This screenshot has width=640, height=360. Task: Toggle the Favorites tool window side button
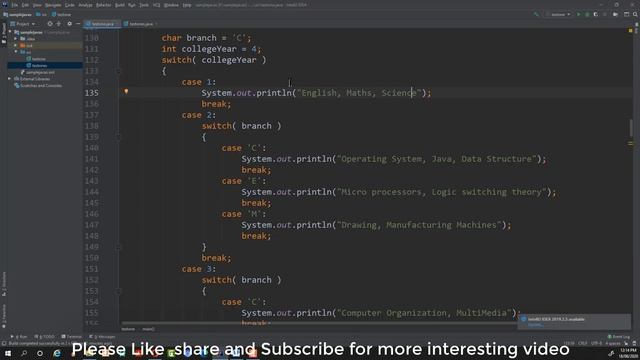click(4, 315)
